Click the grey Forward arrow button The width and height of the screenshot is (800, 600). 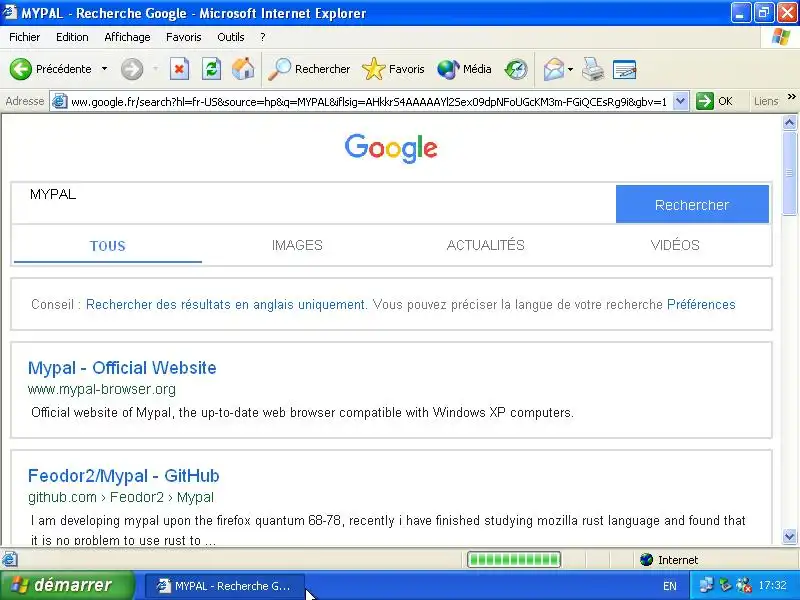click(132, 69)
